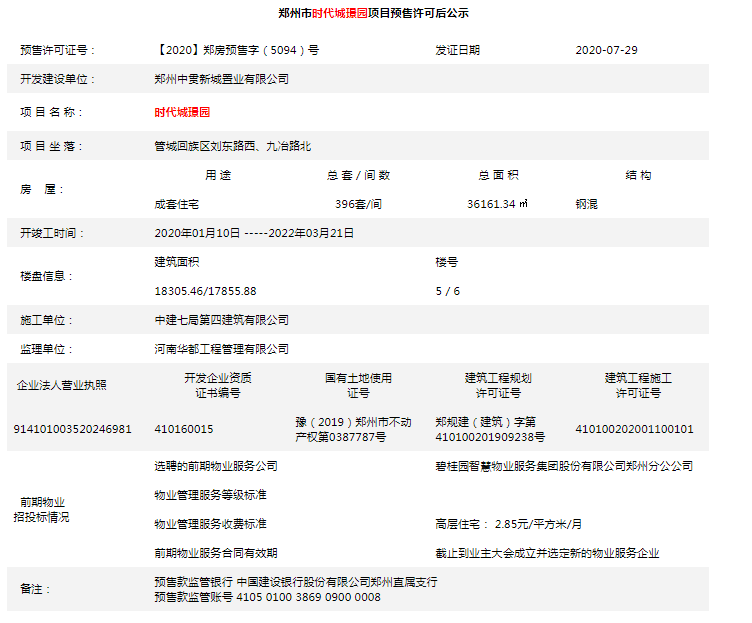Click 物业管理服务收费标准 label
This screenshot has width=752, height=623.
(210, 524)
